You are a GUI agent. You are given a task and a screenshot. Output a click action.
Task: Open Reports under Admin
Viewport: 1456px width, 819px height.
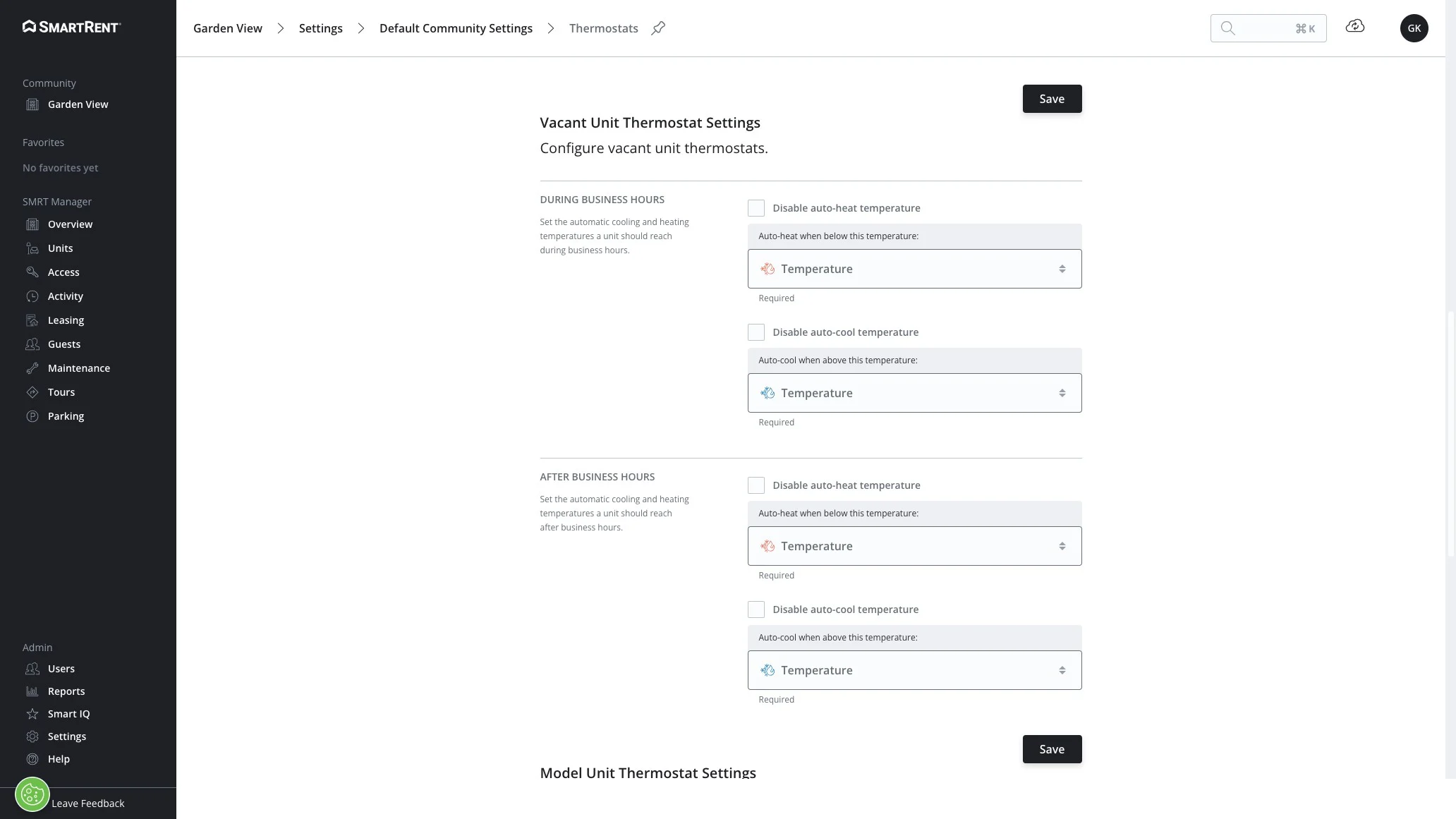coord(66,691)
